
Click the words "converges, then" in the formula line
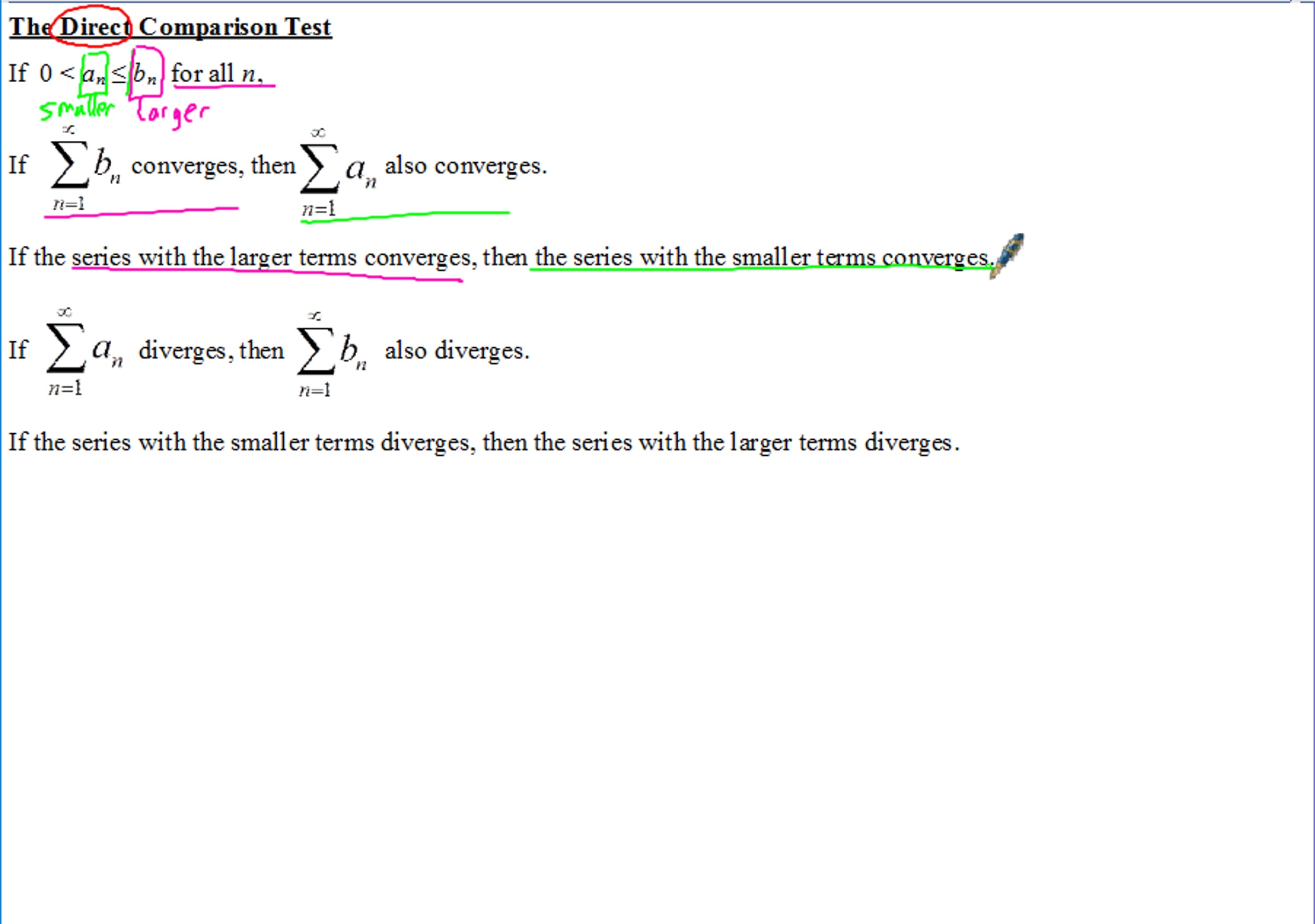tap(214, 166)
